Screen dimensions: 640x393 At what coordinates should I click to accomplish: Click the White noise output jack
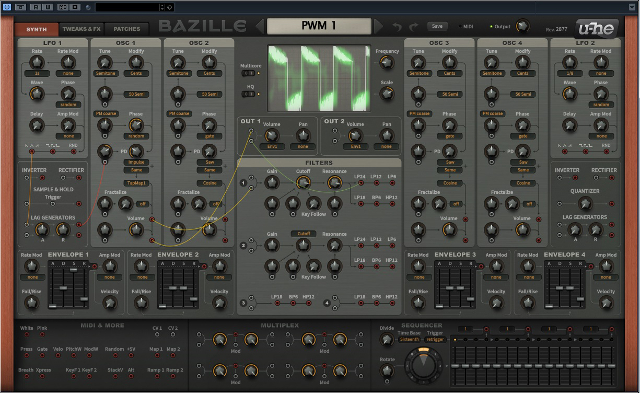point(27,334)
